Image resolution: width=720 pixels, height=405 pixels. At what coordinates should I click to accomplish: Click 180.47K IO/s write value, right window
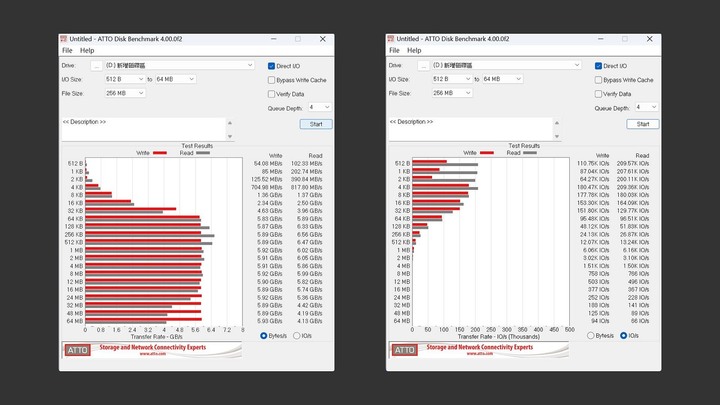(593, 187)
